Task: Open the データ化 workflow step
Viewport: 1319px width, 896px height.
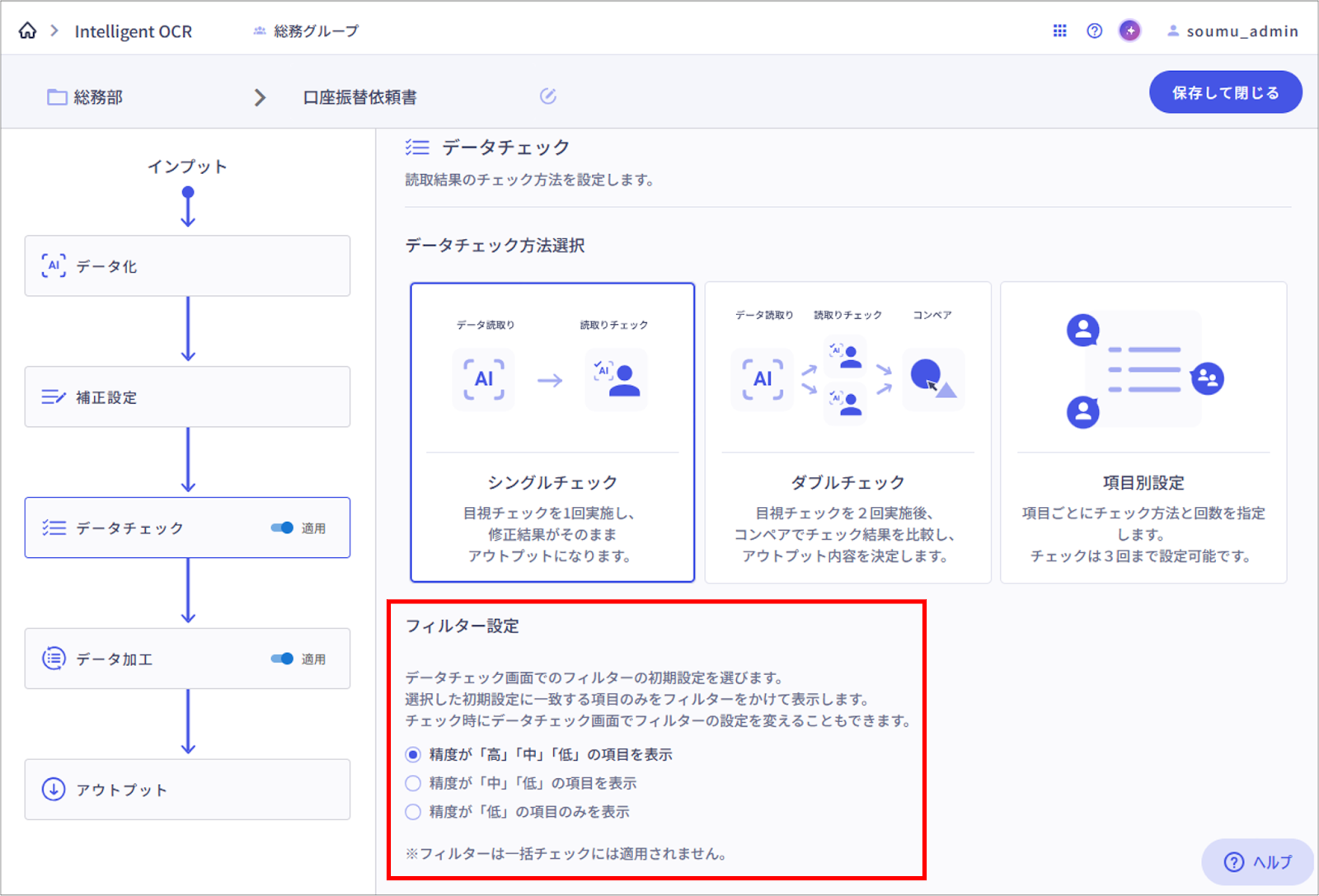Action: [187, 266]
